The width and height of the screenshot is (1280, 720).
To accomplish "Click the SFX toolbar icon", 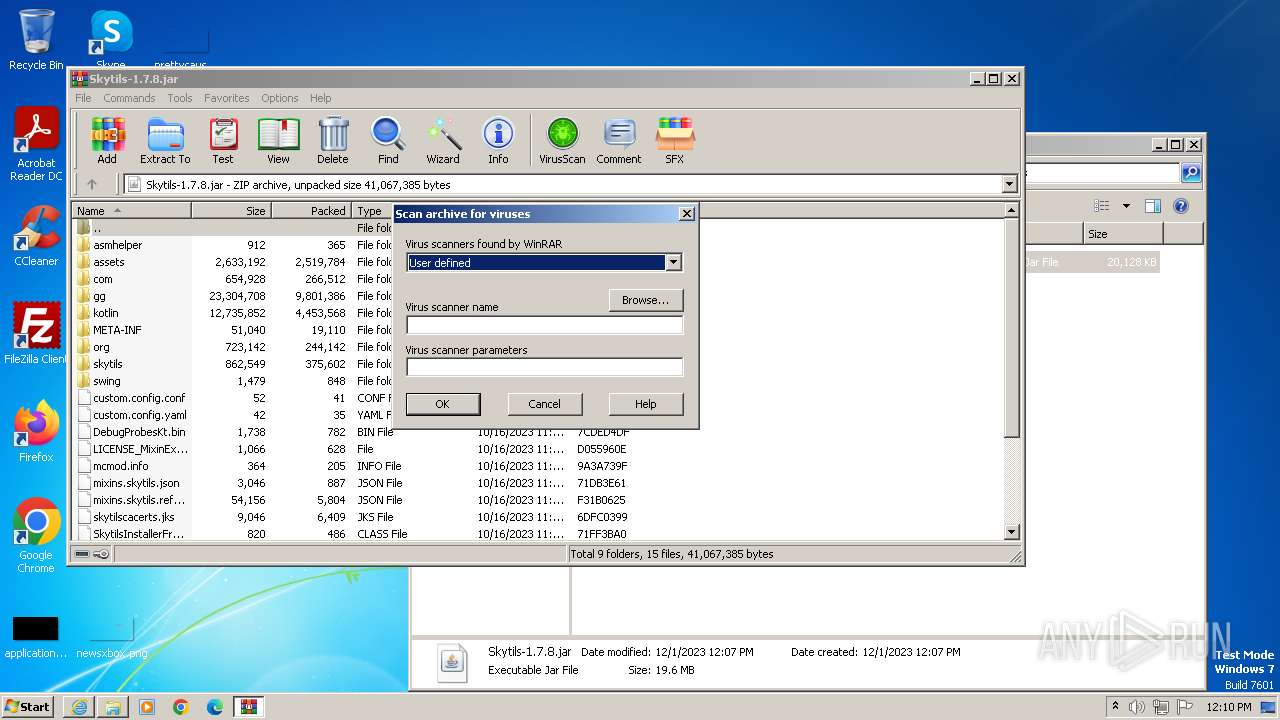I will tap(675, 141).
